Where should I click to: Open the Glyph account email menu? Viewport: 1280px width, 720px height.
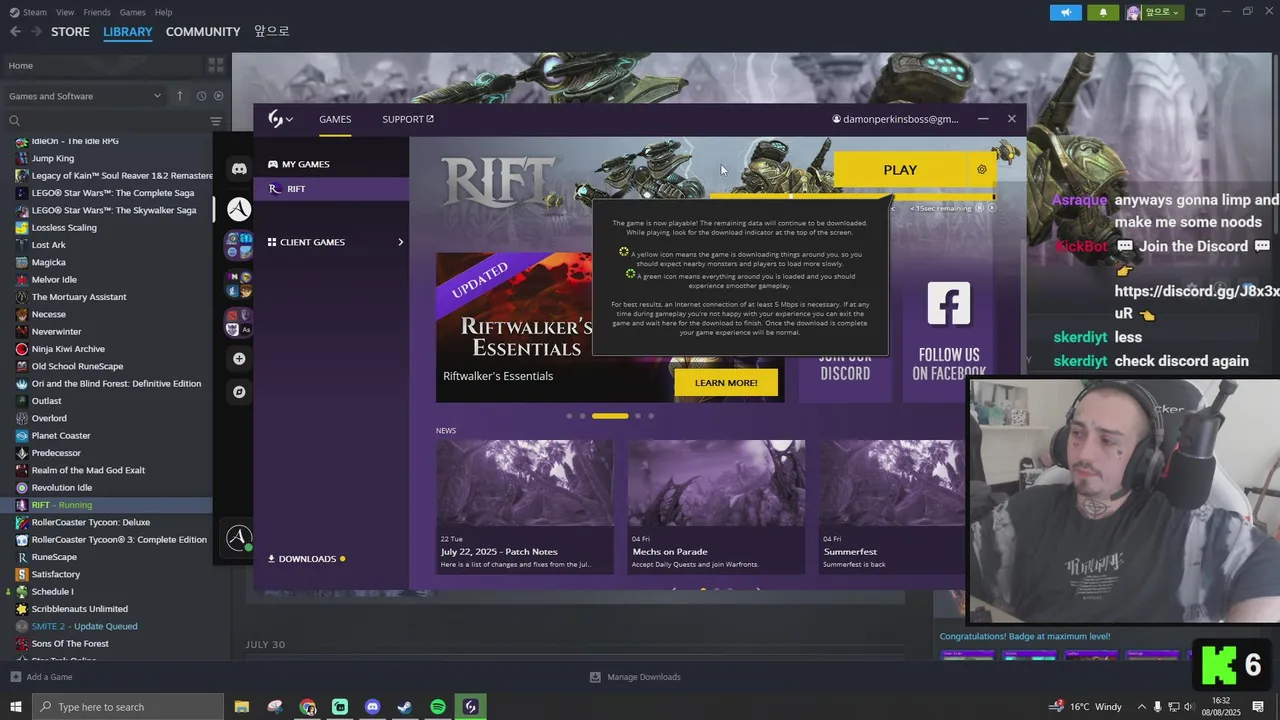click(x=895, y=119)
